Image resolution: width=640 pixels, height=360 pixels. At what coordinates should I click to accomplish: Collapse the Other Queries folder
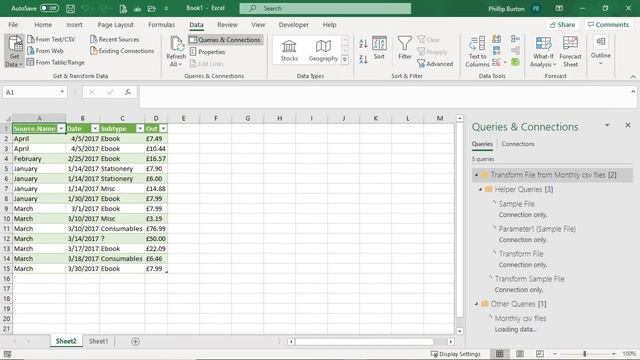(476, 304)
